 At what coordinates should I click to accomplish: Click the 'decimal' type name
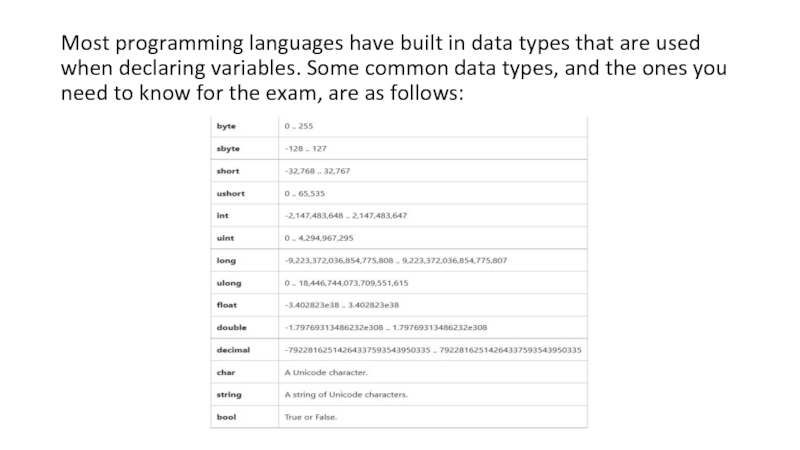(232, 350)
